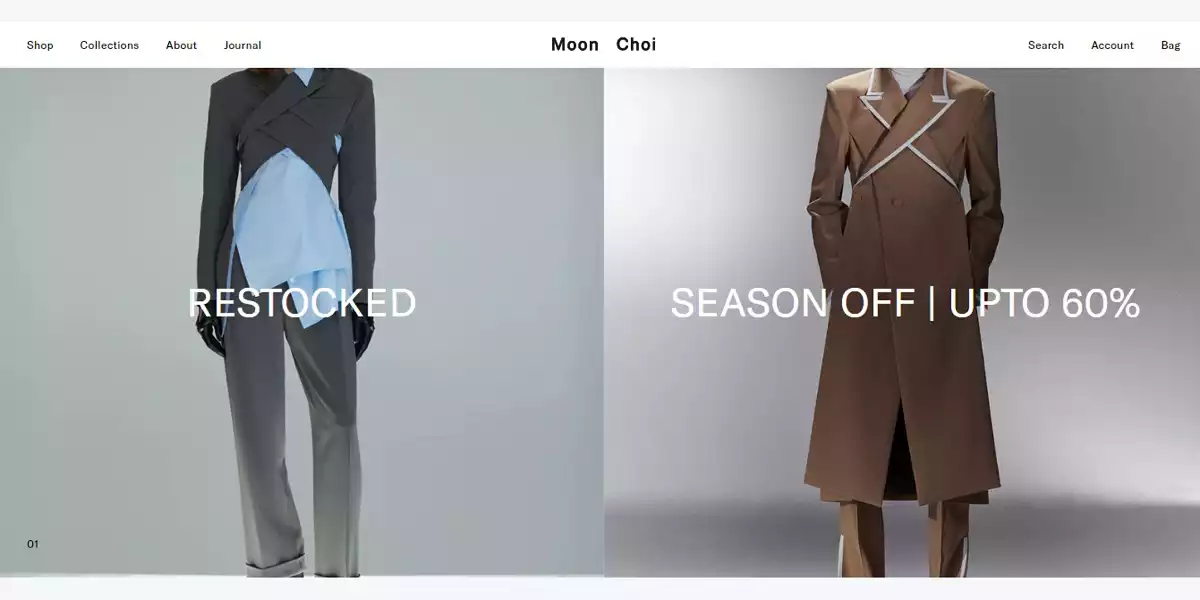Open the SEASON OFF | UPTO 60% promotion
Image resolution: width=1200 pixels, height=600 pixels.
905,303
